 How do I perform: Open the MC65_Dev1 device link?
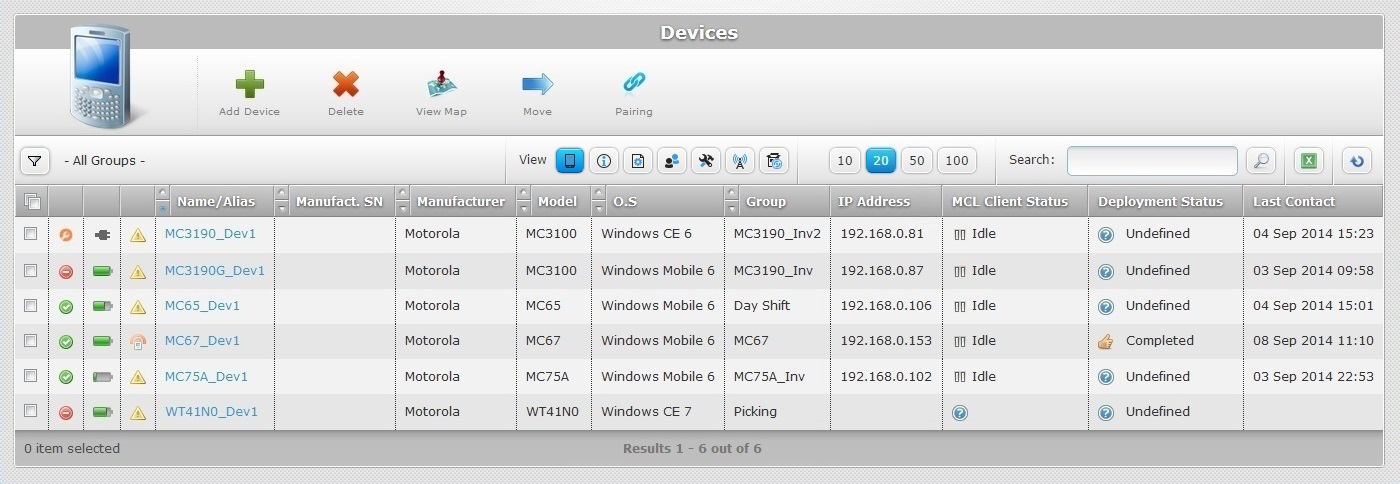point(202,306)
